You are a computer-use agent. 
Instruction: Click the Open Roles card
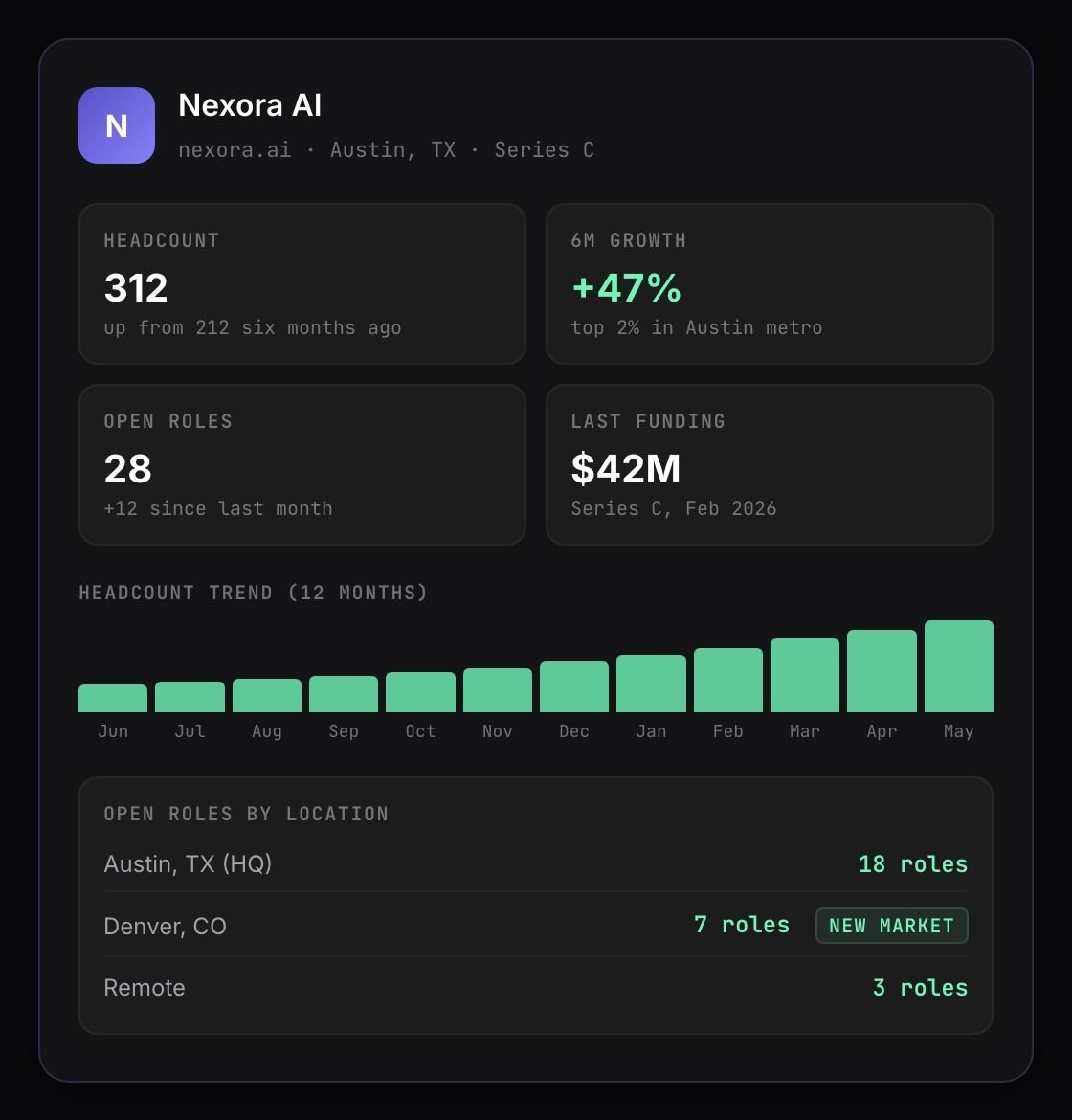click(x=302, y=465)
